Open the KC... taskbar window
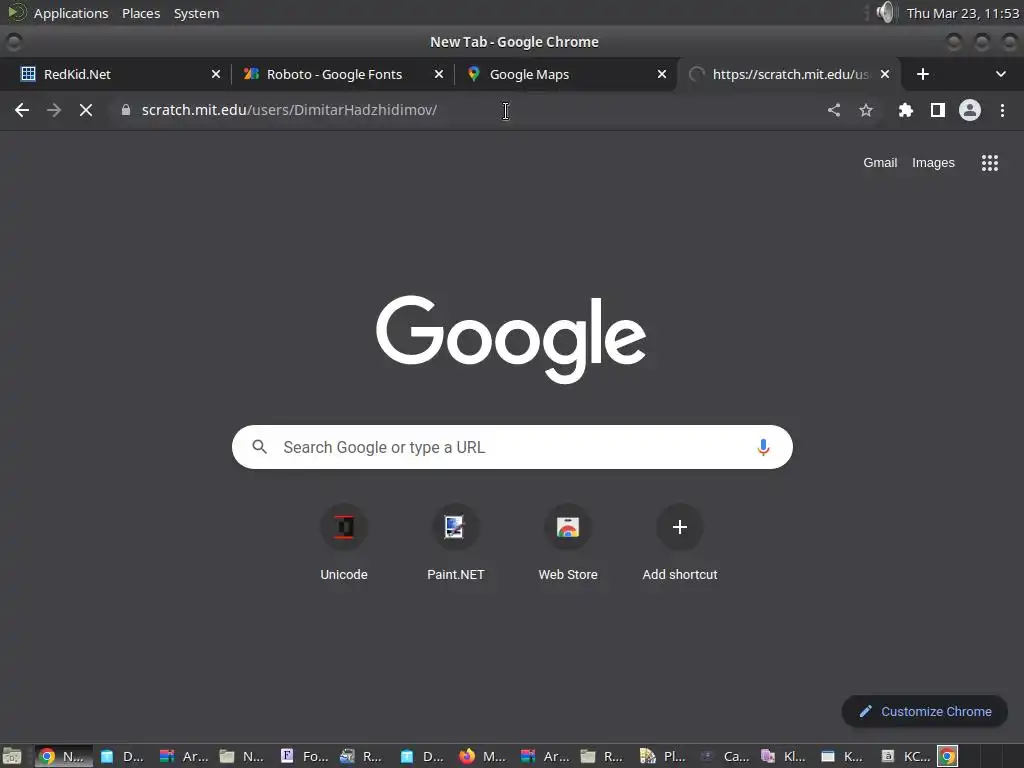 point(904,756)
